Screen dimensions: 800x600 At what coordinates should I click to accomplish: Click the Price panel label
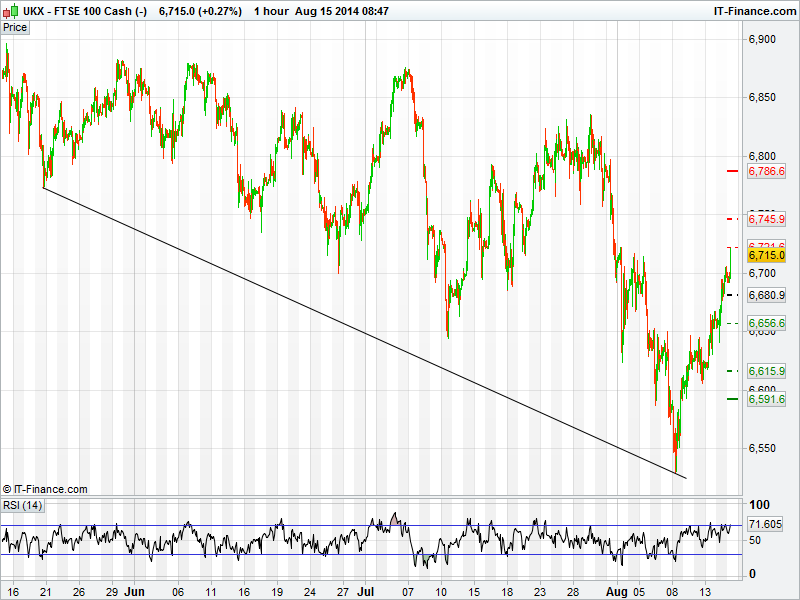point(15,27)
